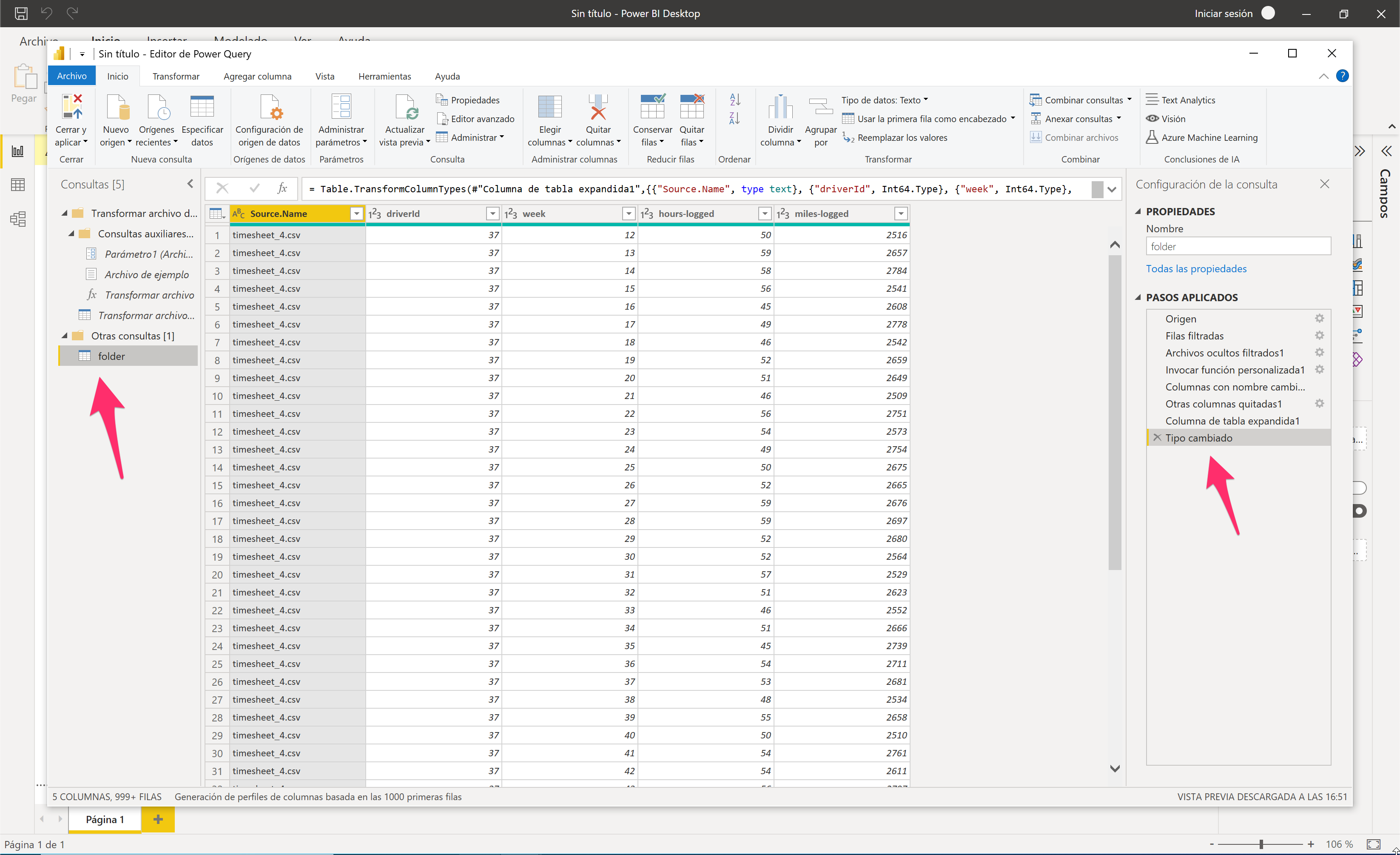Select the folder query
Image resolution: width=1400 pixels, height=855 pixels.
128,356
